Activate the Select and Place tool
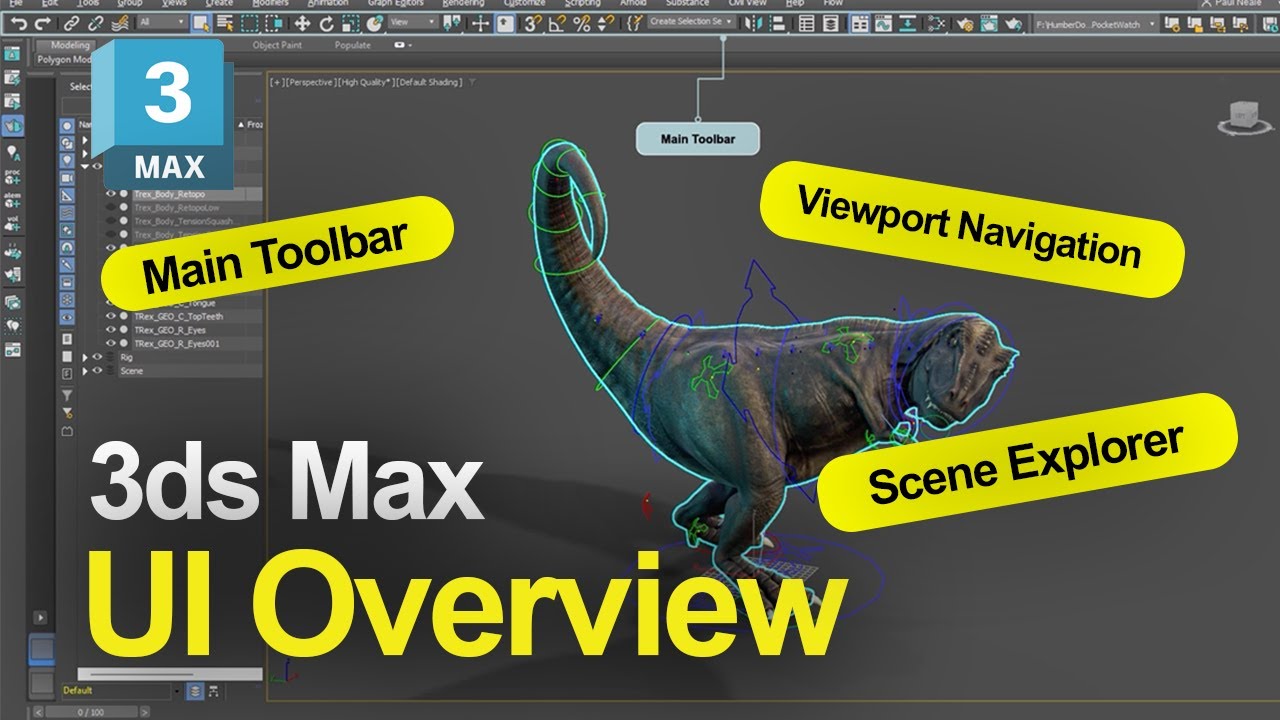The width and height of the screenshot is (1280, 720). click(x=375, y=22)
